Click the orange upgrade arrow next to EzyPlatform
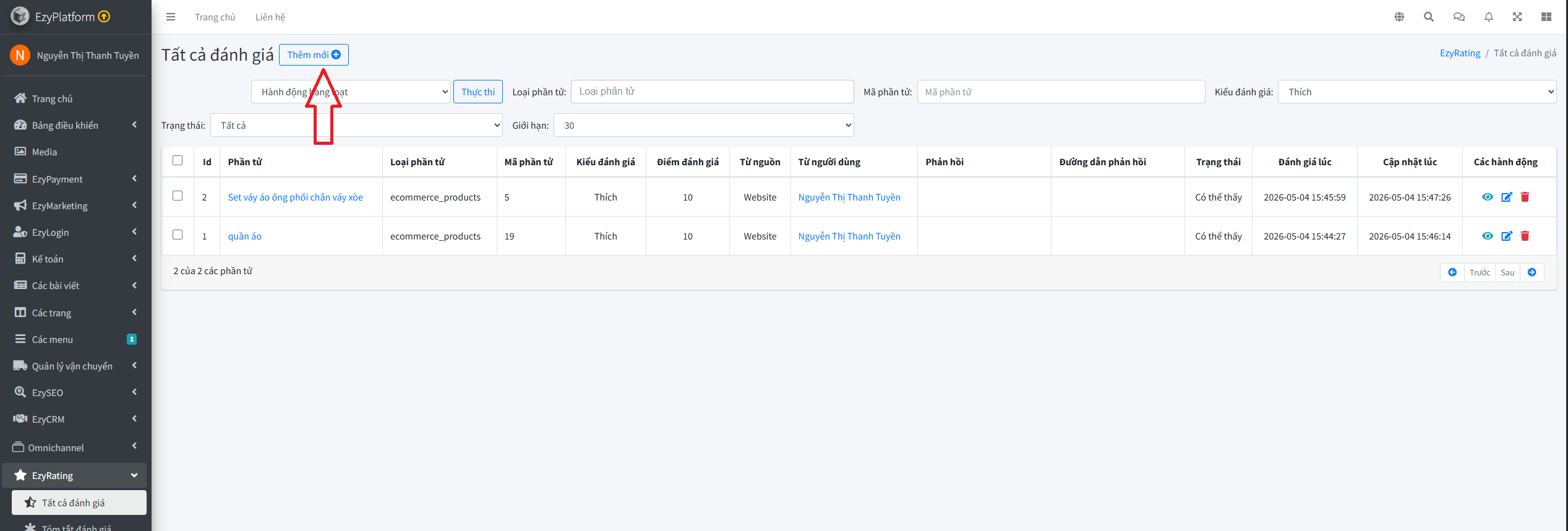Image resolution: width=1568 pixels, height=531 pixels. [x=104, y=17]
